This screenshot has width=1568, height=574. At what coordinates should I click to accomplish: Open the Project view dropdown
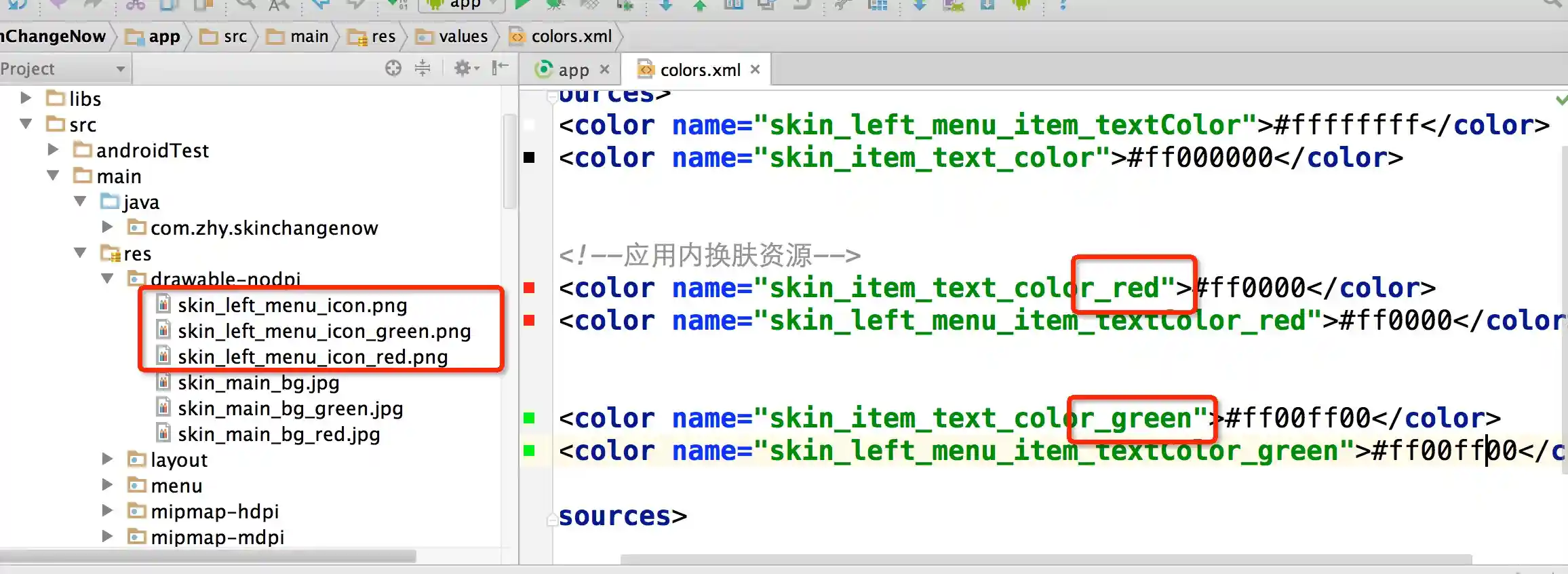(63, 69)
